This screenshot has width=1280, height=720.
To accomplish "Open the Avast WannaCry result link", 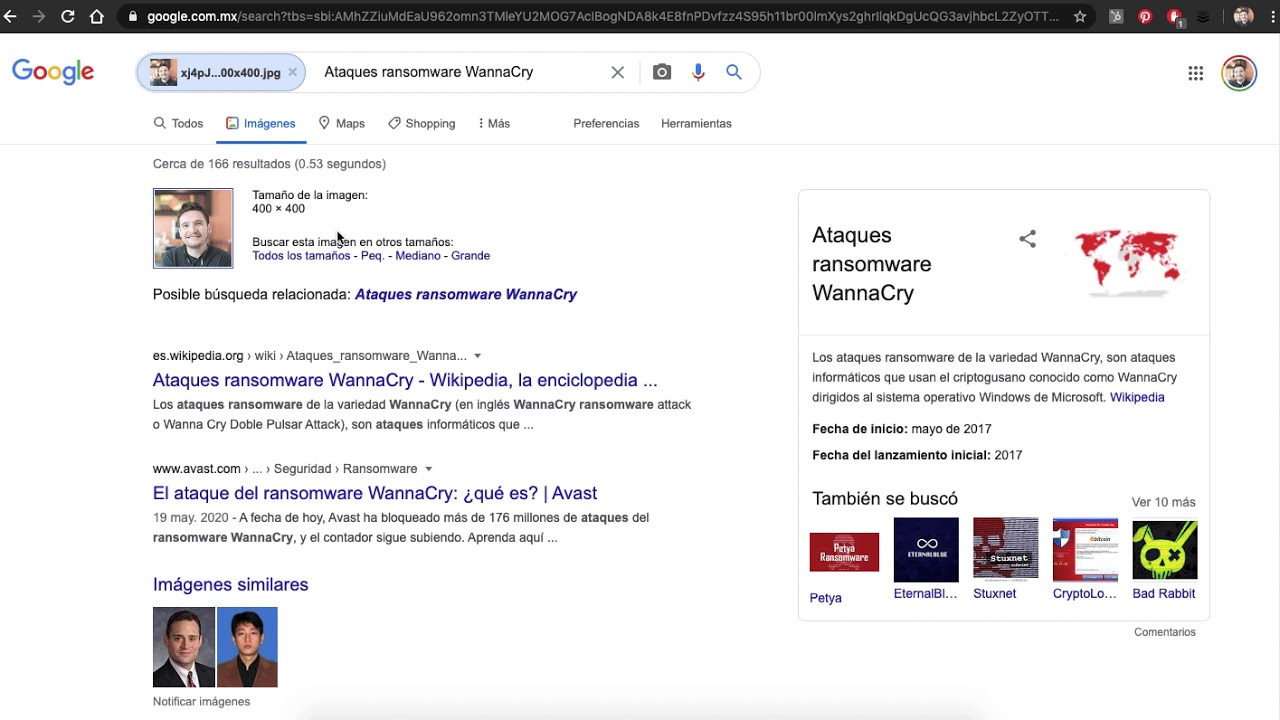I will (x=375, y=493).
